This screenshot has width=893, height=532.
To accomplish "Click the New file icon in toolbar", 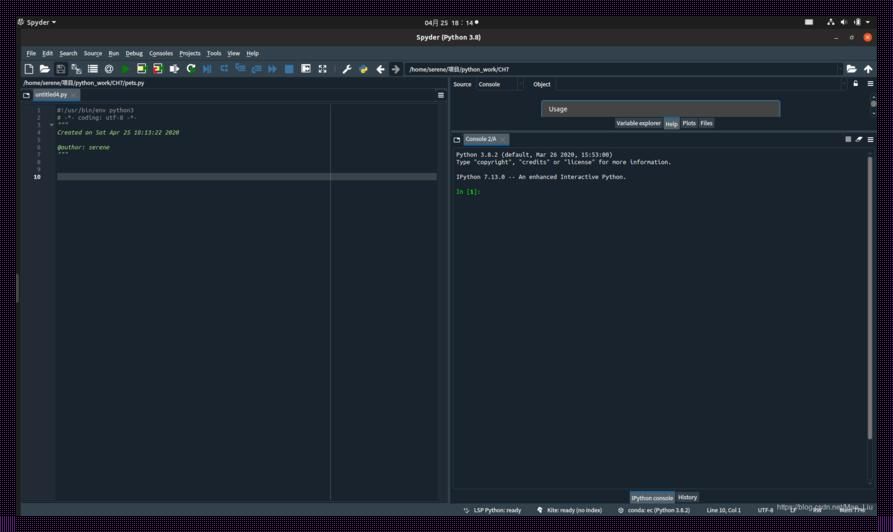I will click(x=28, y=69).
